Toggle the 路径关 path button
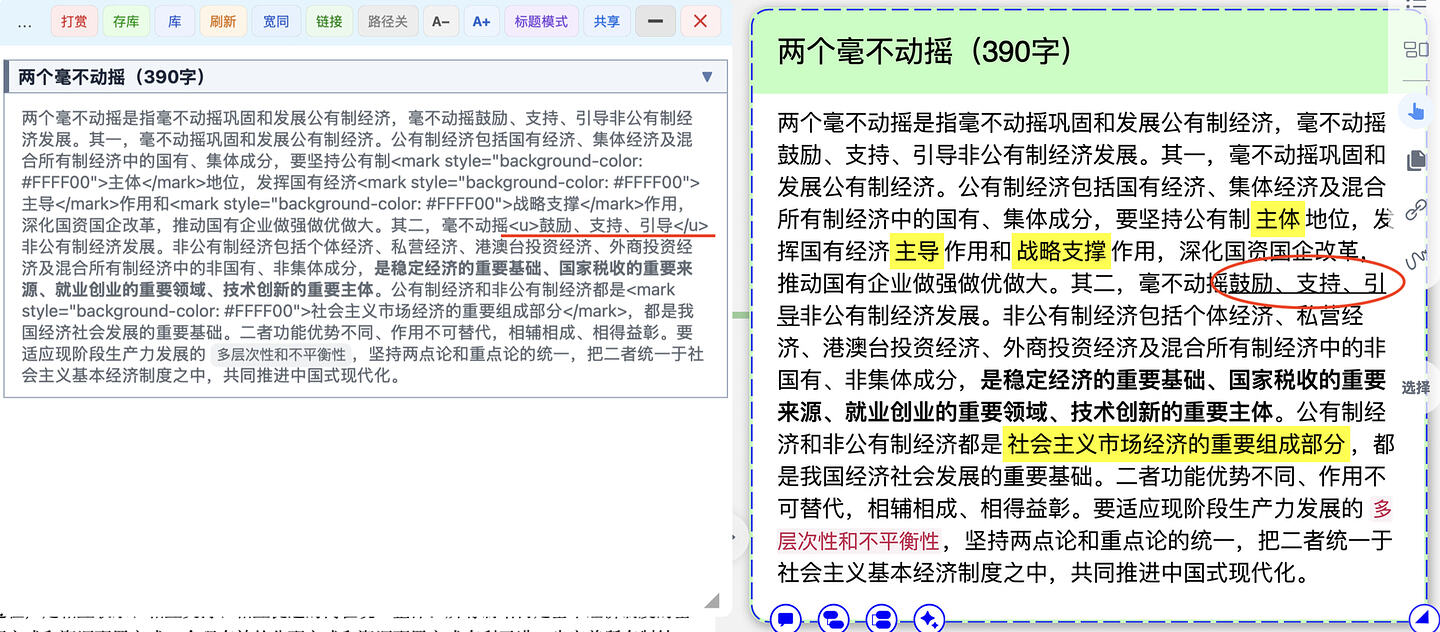 coord(388,21)
